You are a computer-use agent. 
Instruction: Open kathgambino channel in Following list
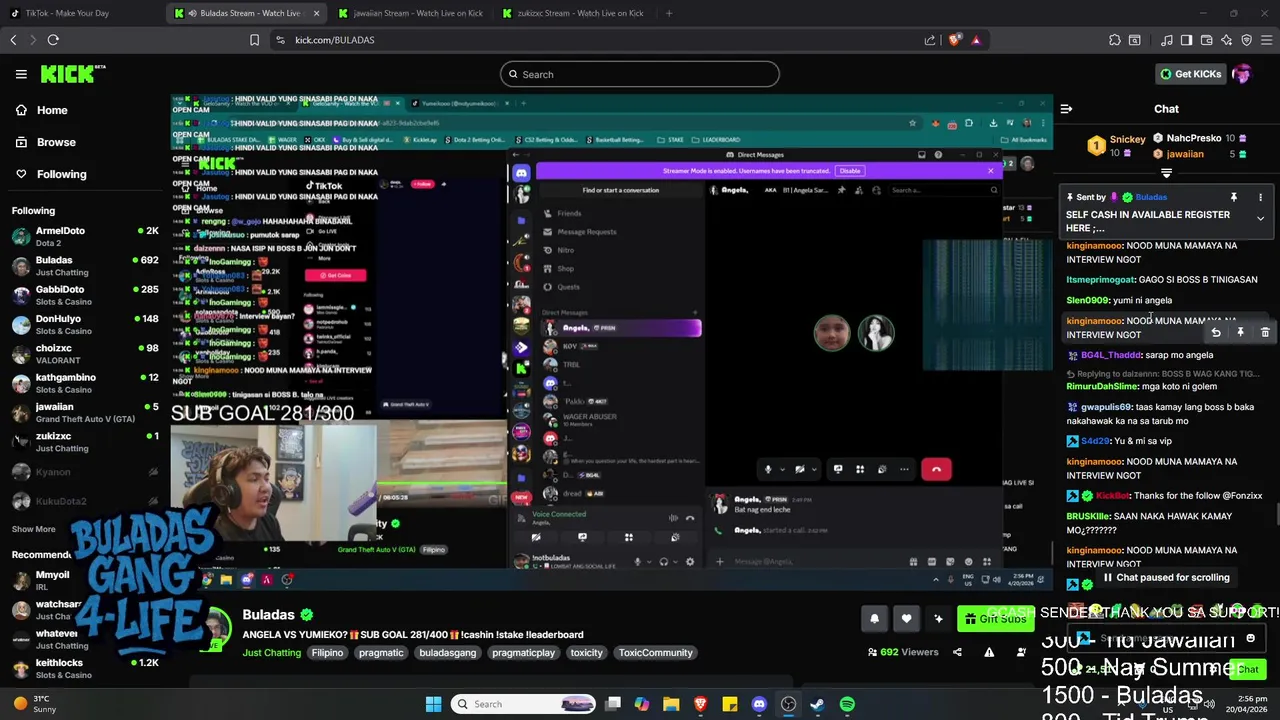85,383
